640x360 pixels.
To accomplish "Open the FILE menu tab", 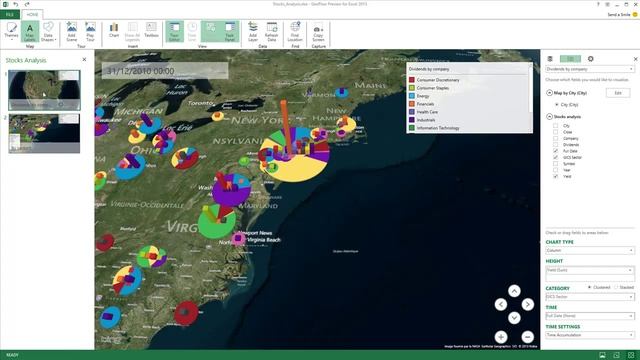I will (10, 14).
